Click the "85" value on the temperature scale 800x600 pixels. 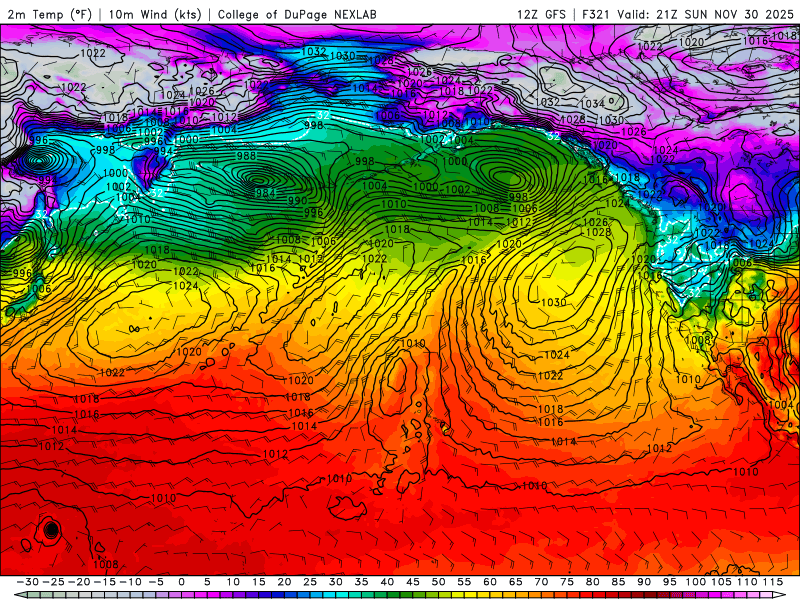pyautogui.click(x=618, y=582)
